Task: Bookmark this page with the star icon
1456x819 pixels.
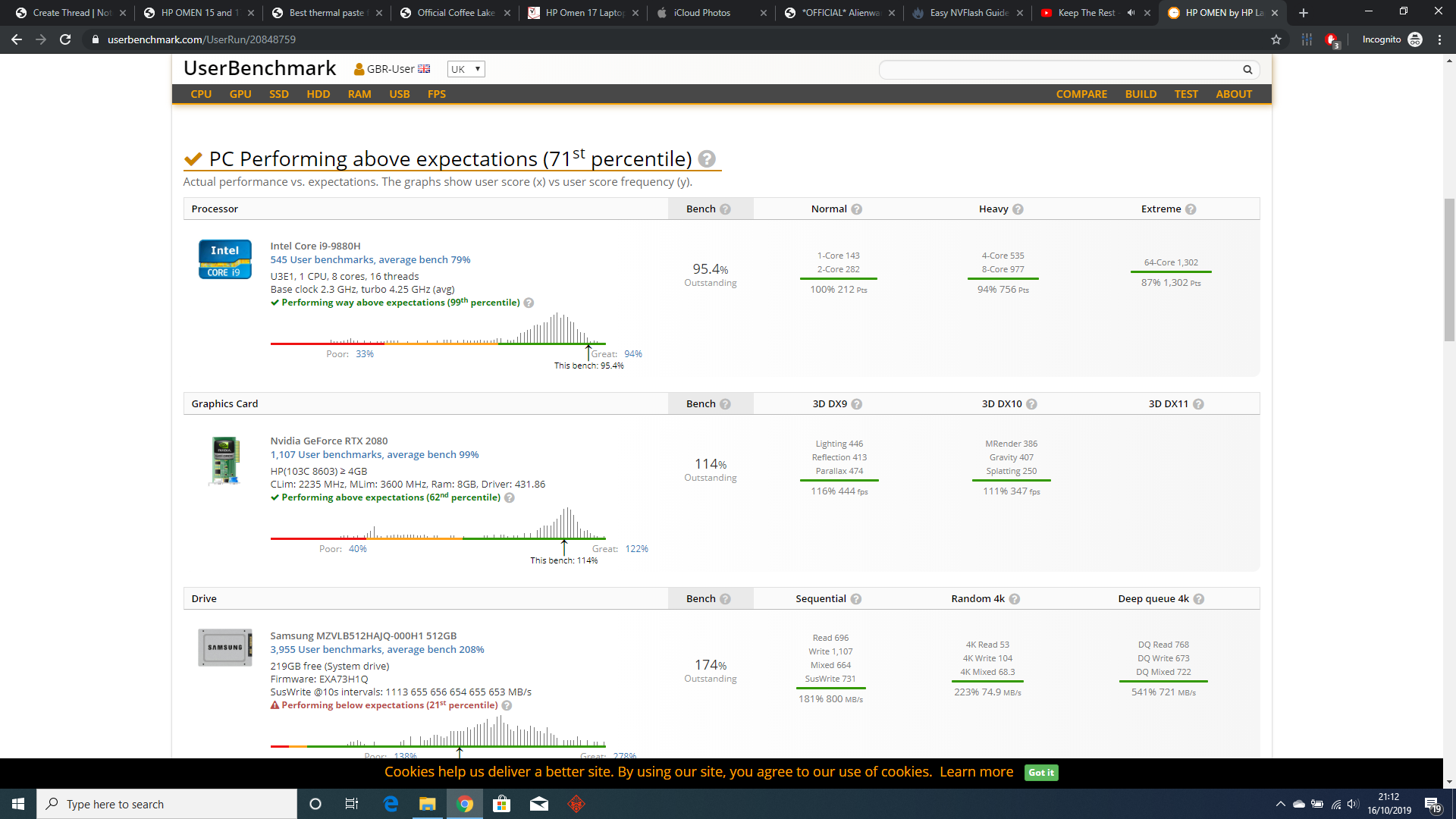Action: point(1276,39)
